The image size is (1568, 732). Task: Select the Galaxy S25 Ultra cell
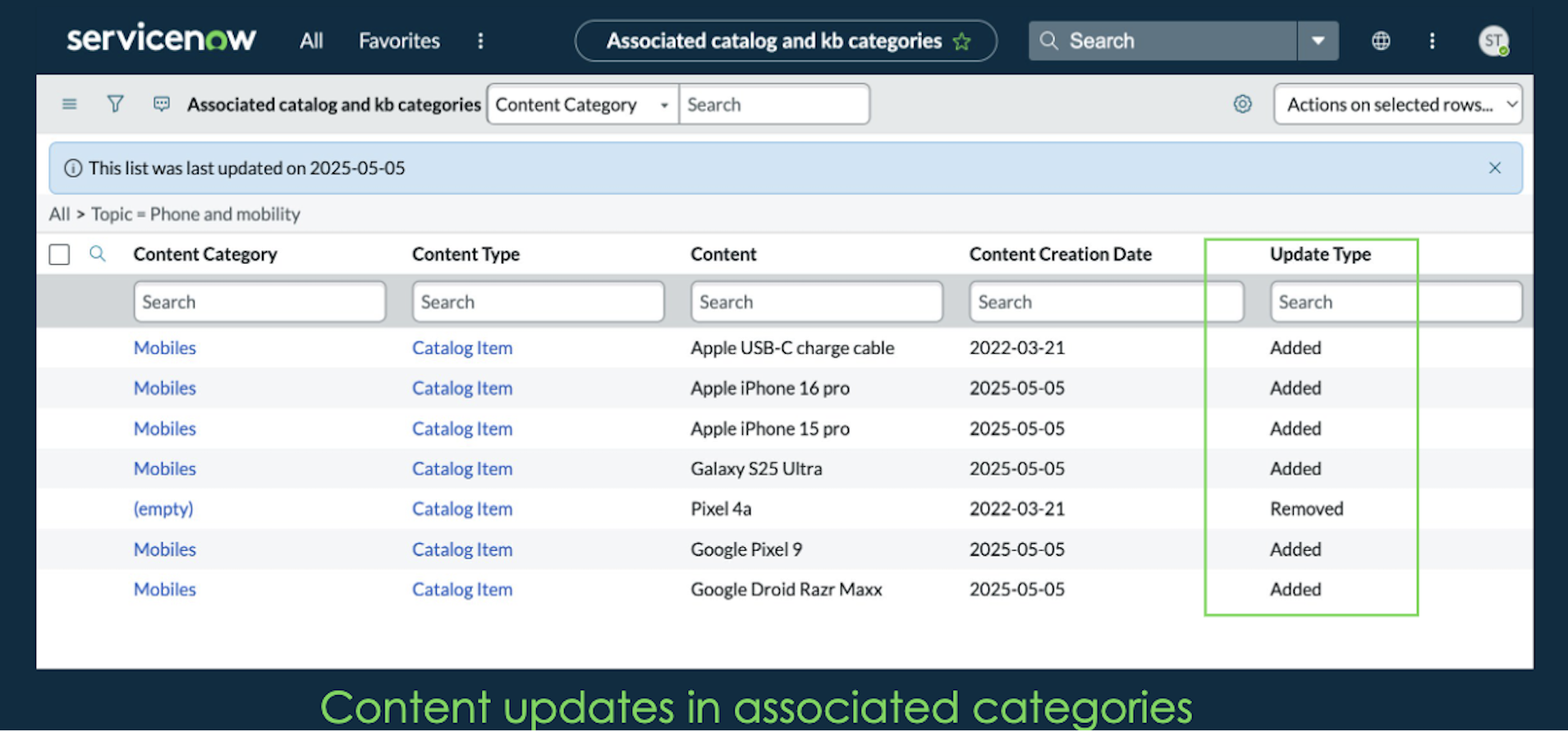coord(756,469)
